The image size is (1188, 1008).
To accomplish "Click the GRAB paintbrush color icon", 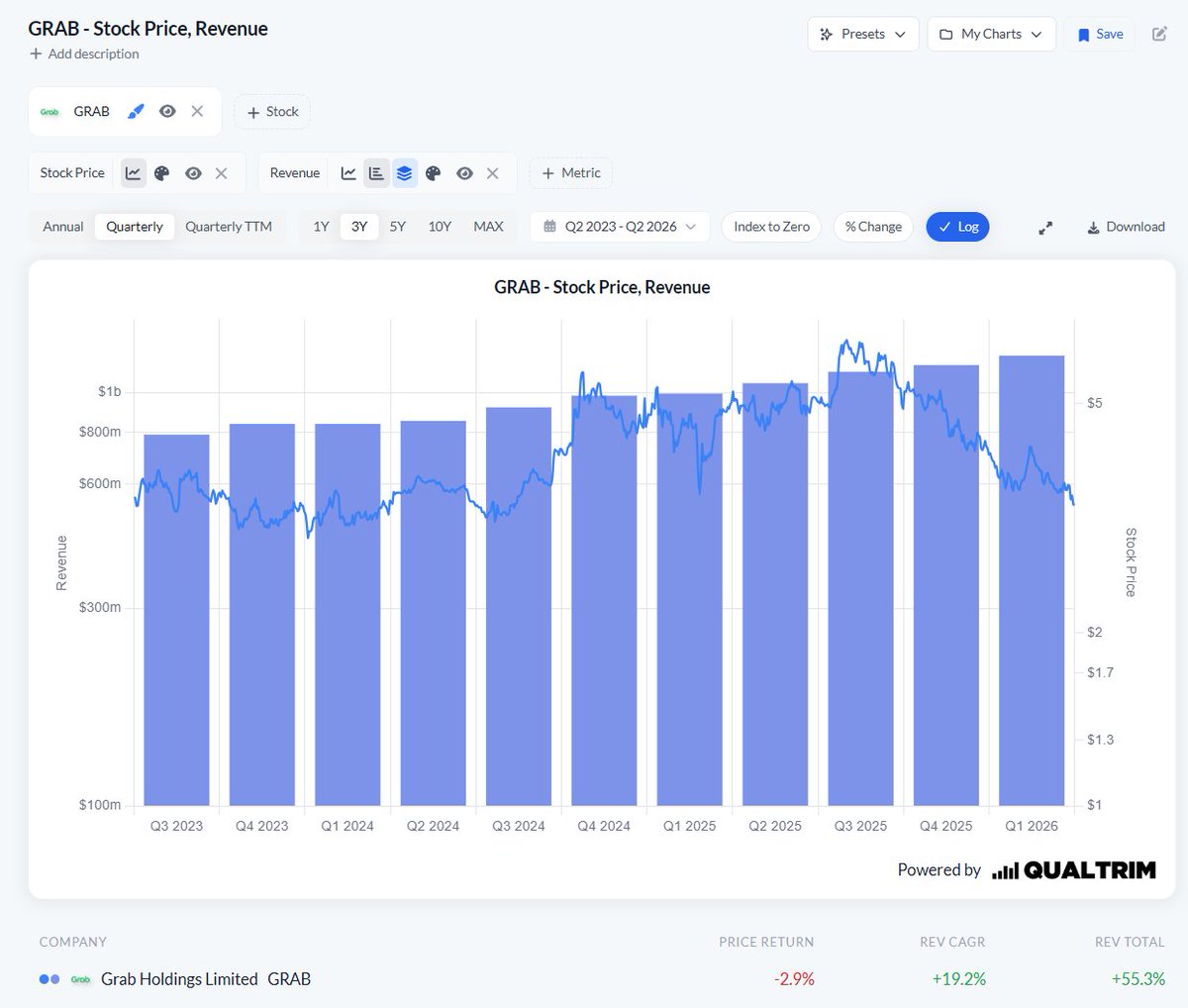I will pos(136,111).
